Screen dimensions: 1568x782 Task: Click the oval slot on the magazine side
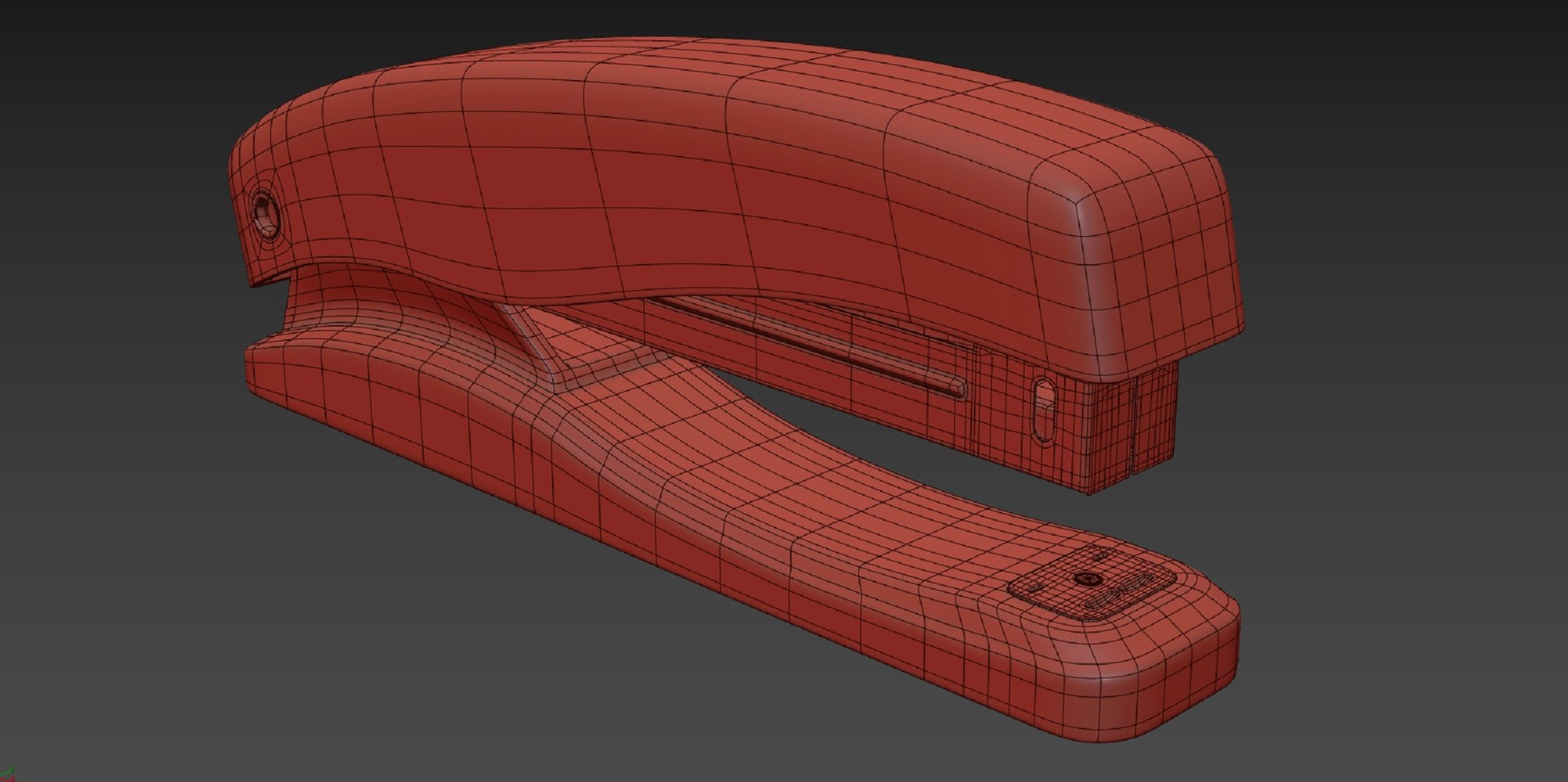tap(1044, 410)
